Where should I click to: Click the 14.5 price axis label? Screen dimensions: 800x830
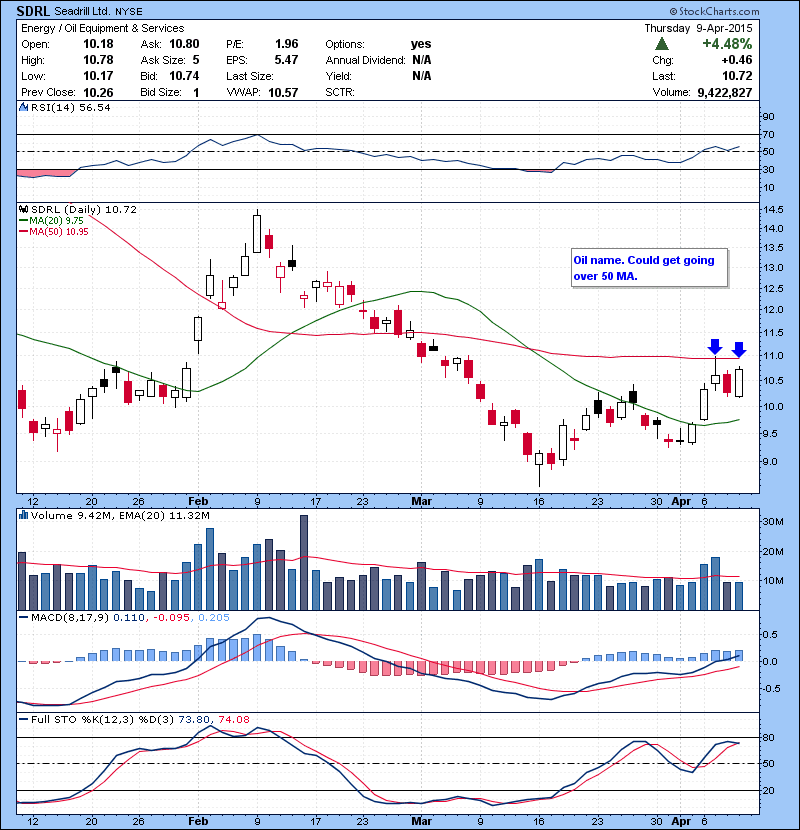773,210
